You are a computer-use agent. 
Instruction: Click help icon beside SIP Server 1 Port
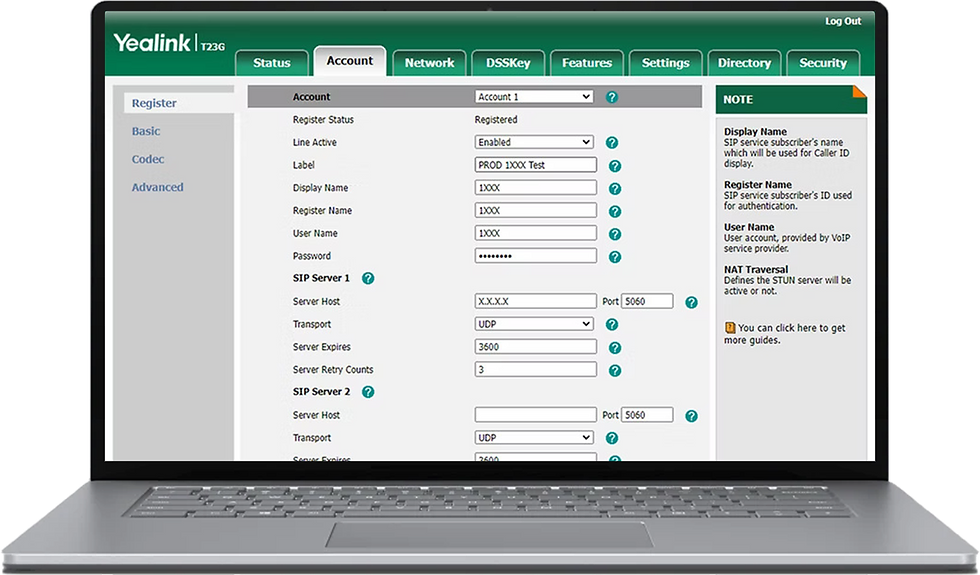pyautogui.click(x=691, y=302)
